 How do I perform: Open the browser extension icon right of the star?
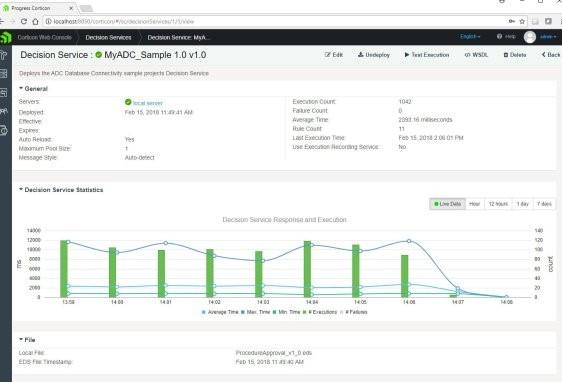(x=535, y=22)
